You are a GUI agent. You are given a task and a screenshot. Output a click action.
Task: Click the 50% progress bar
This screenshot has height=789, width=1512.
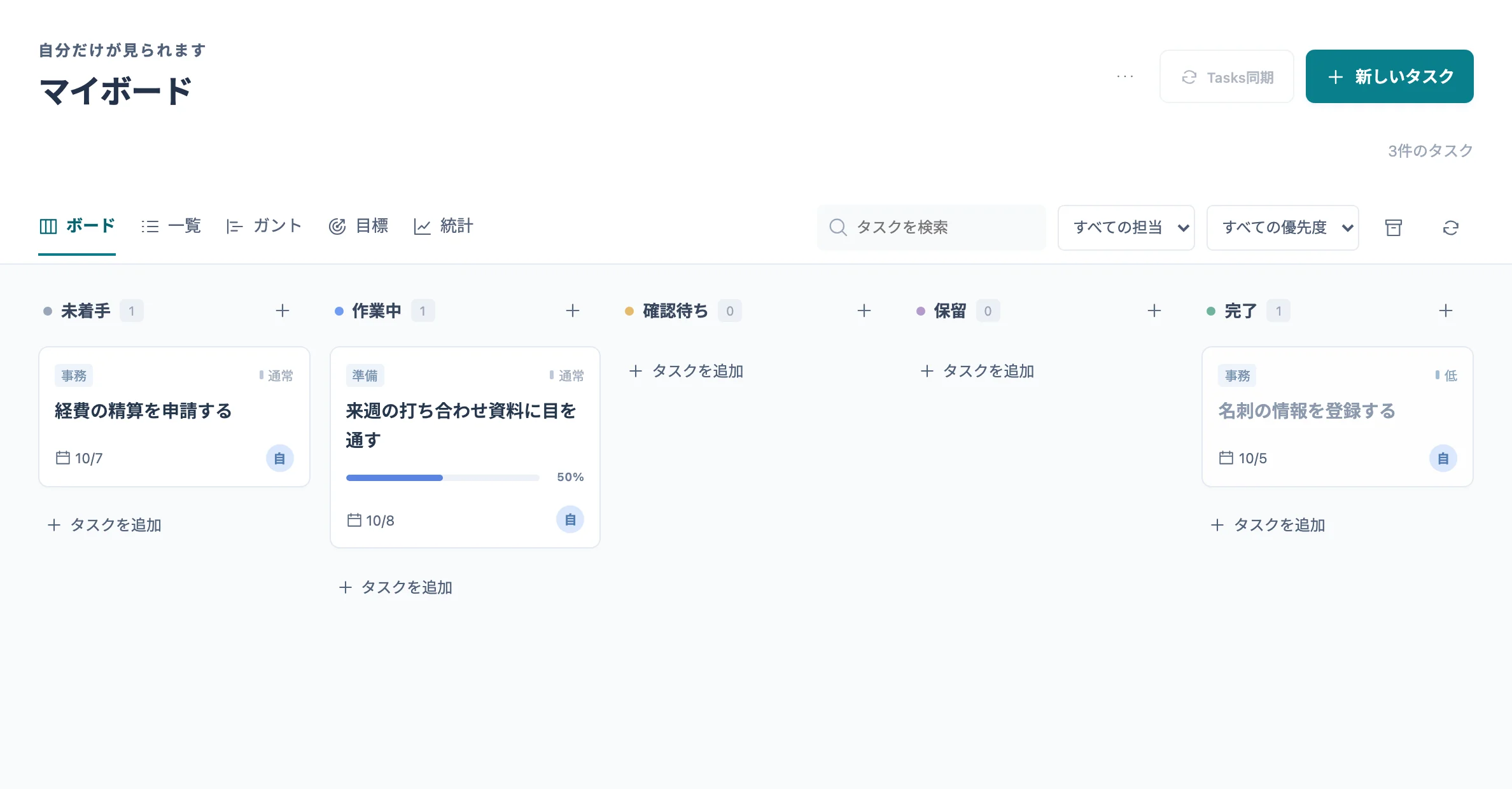pyautogui.click(x=443, y=477)
